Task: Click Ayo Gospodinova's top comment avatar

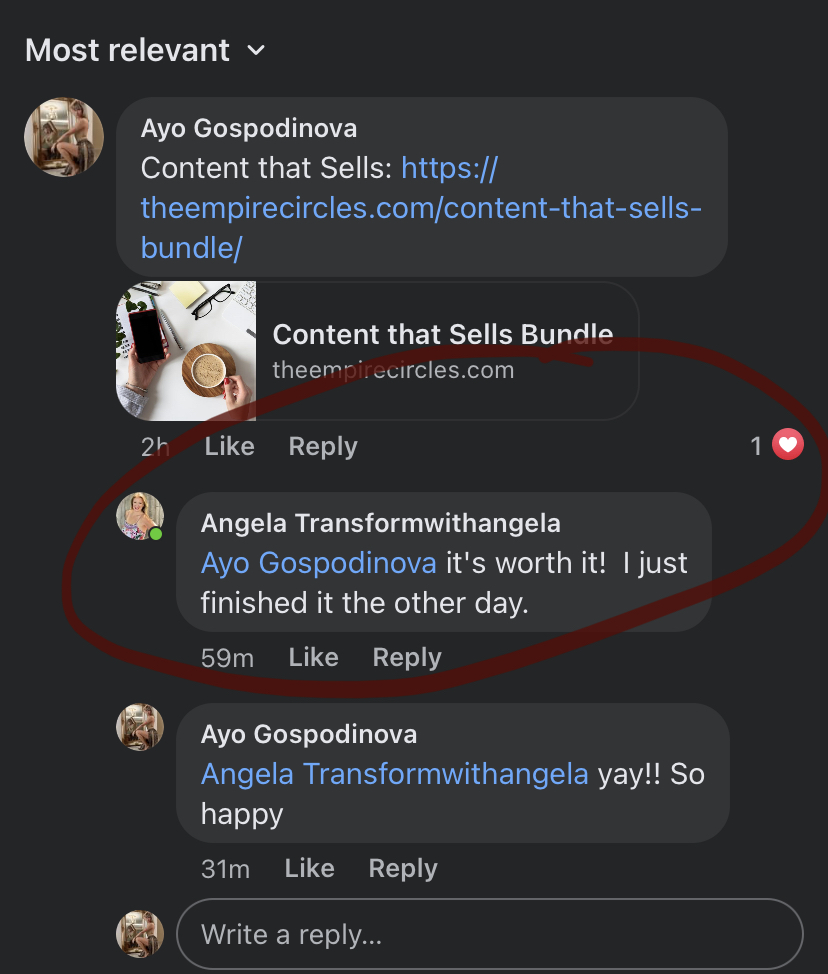Action: [64, 137]
